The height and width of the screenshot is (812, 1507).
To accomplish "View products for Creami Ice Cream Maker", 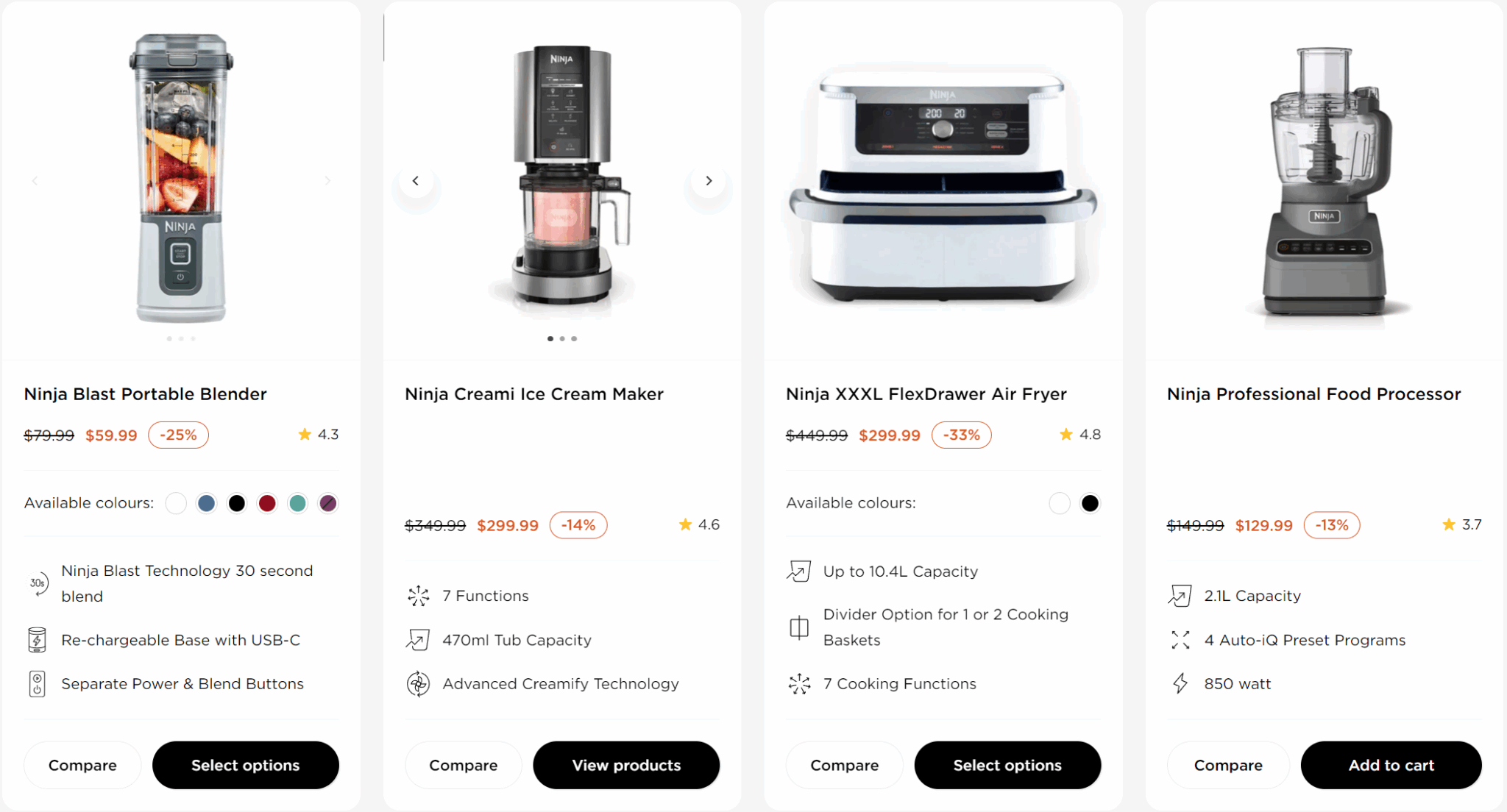I will (x=626, y=765).
